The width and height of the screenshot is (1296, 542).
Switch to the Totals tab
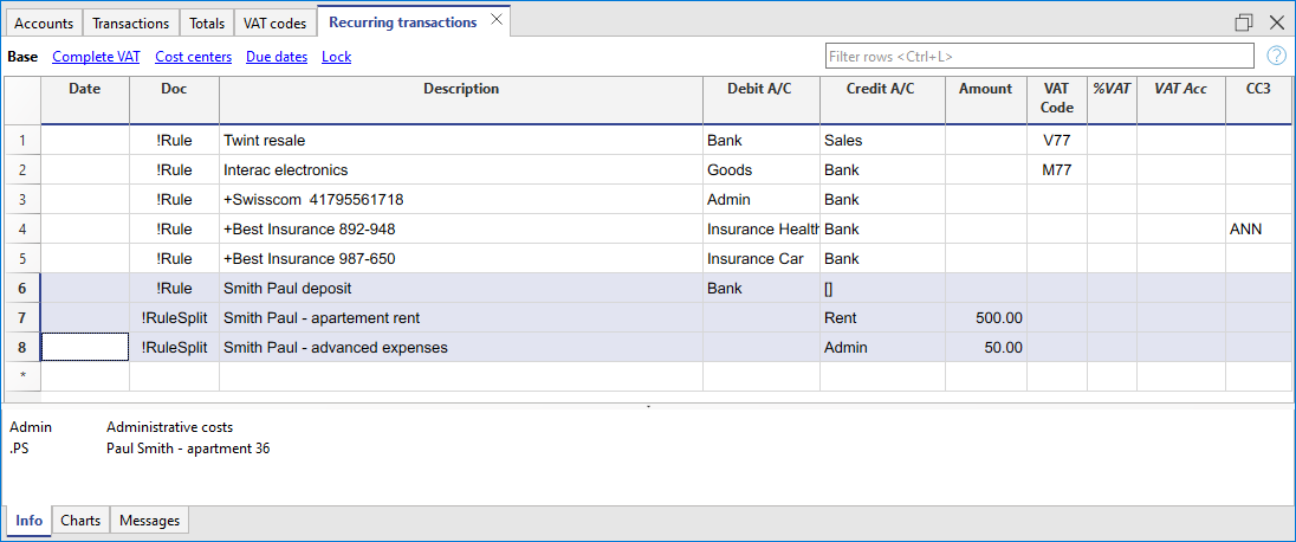(207, 23)
